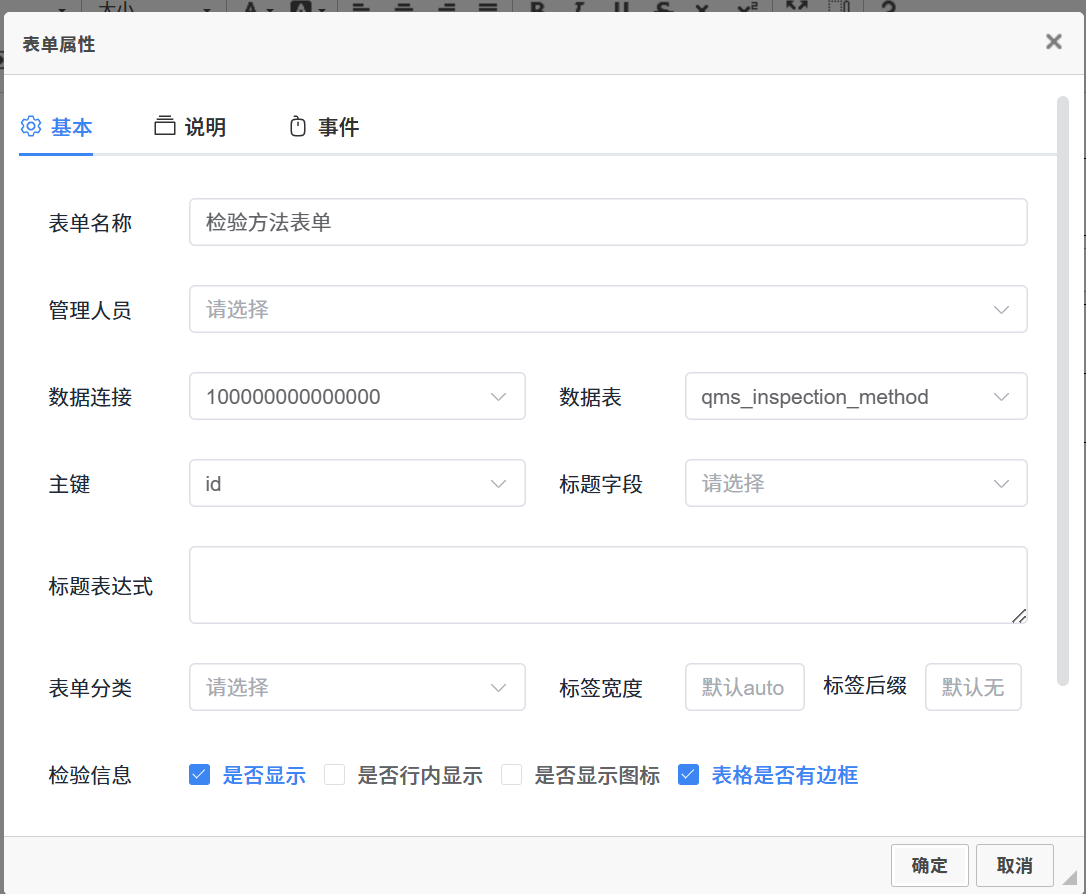Uncheck the 是否显示 checkbox
The height and width of the screenshot is (894, 1086).
pos(200,775)
